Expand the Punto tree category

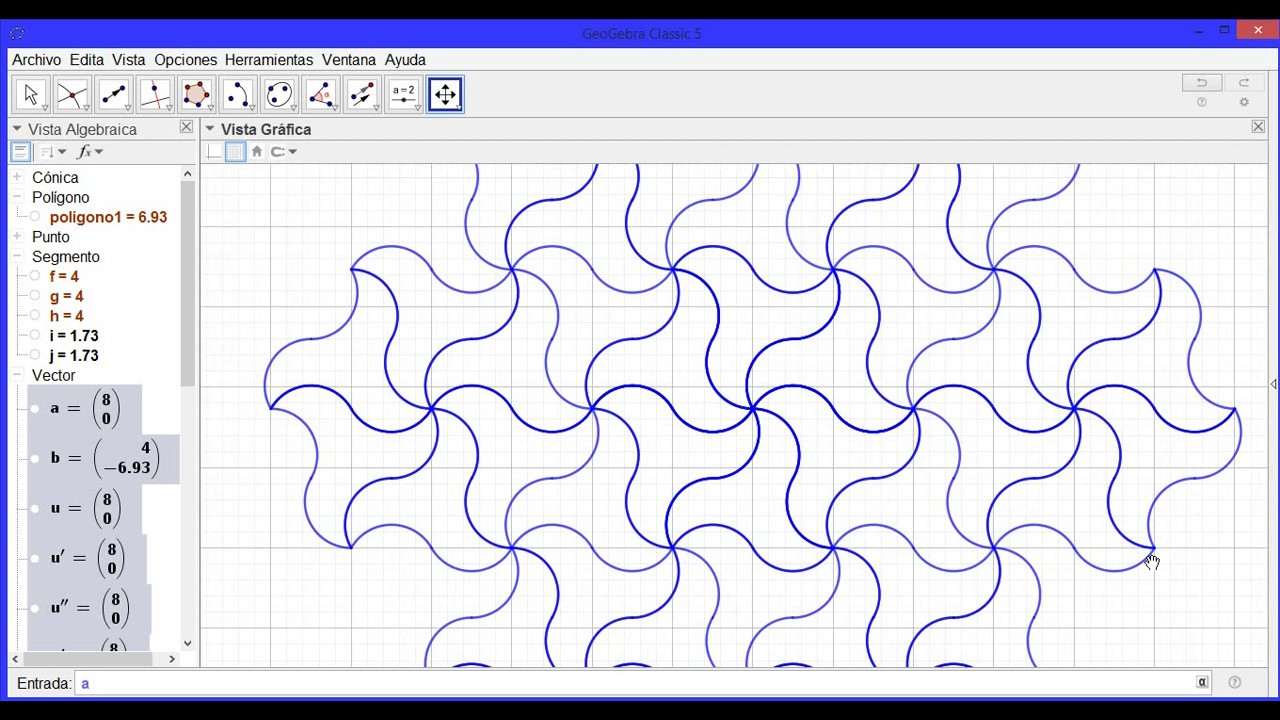(x=17, y=237)
